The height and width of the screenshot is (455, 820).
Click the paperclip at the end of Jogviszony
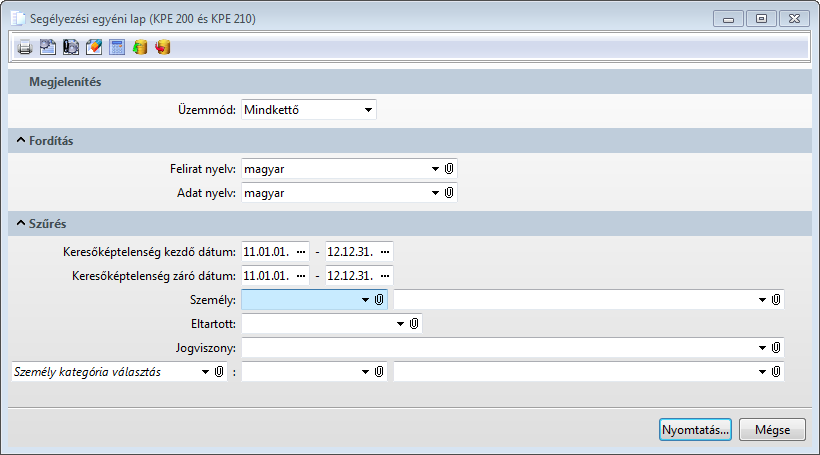click(x=776, y=348)
